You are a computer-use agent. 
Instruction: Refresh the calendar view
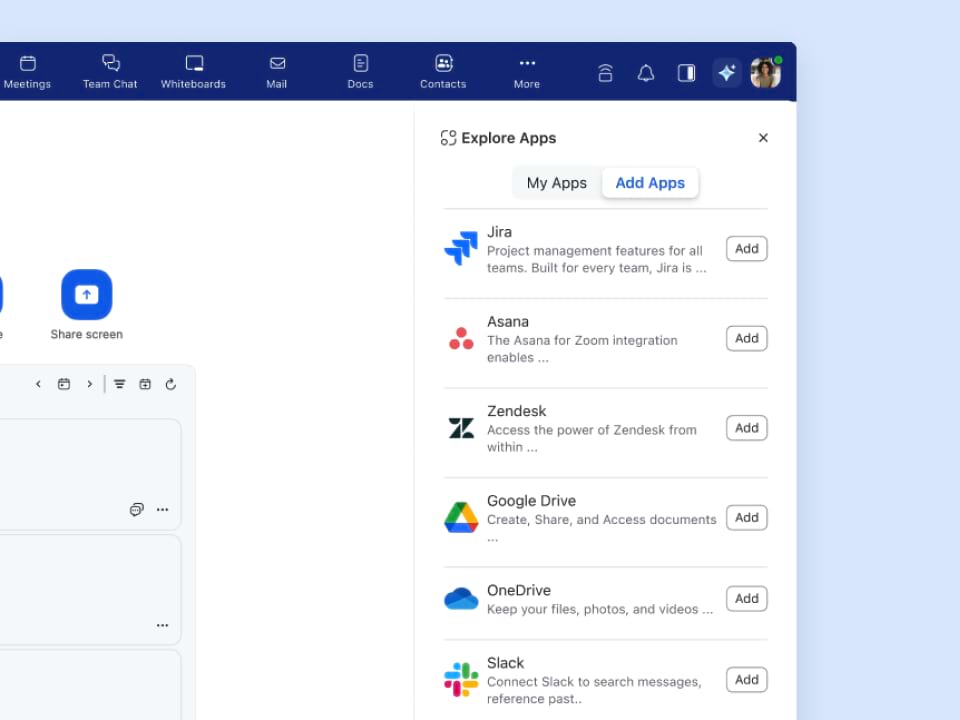tap(170, 383)
